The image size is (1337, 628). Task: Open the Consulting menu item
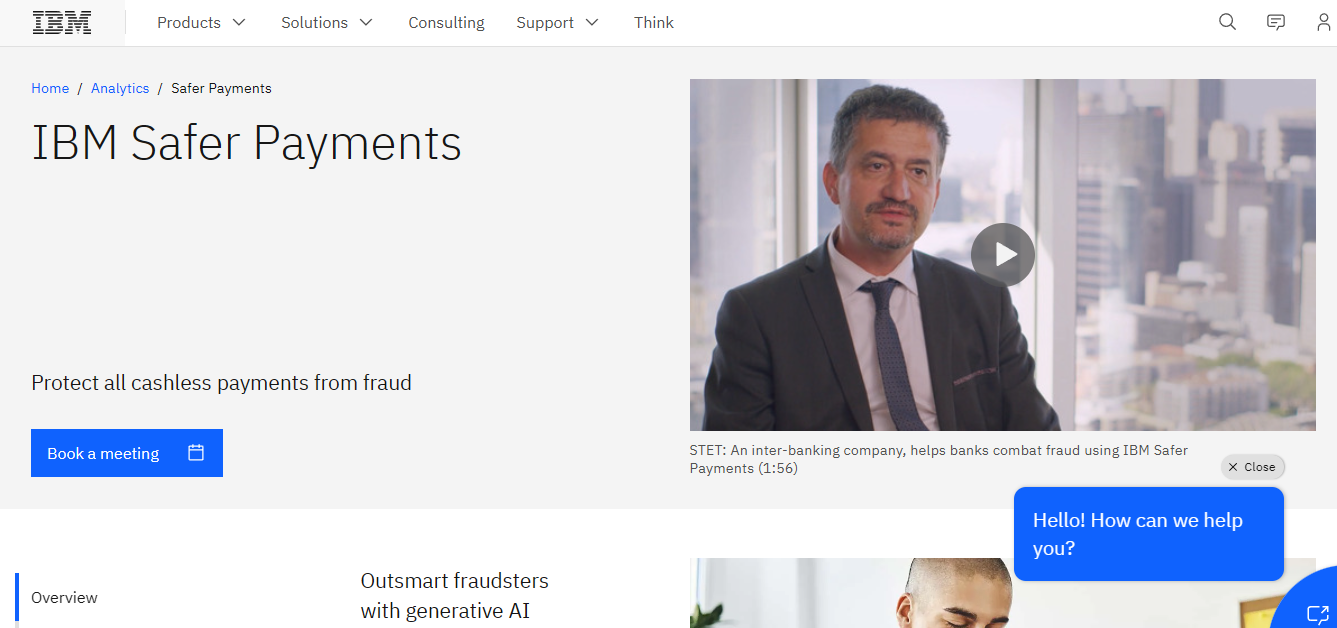(446, 22)
